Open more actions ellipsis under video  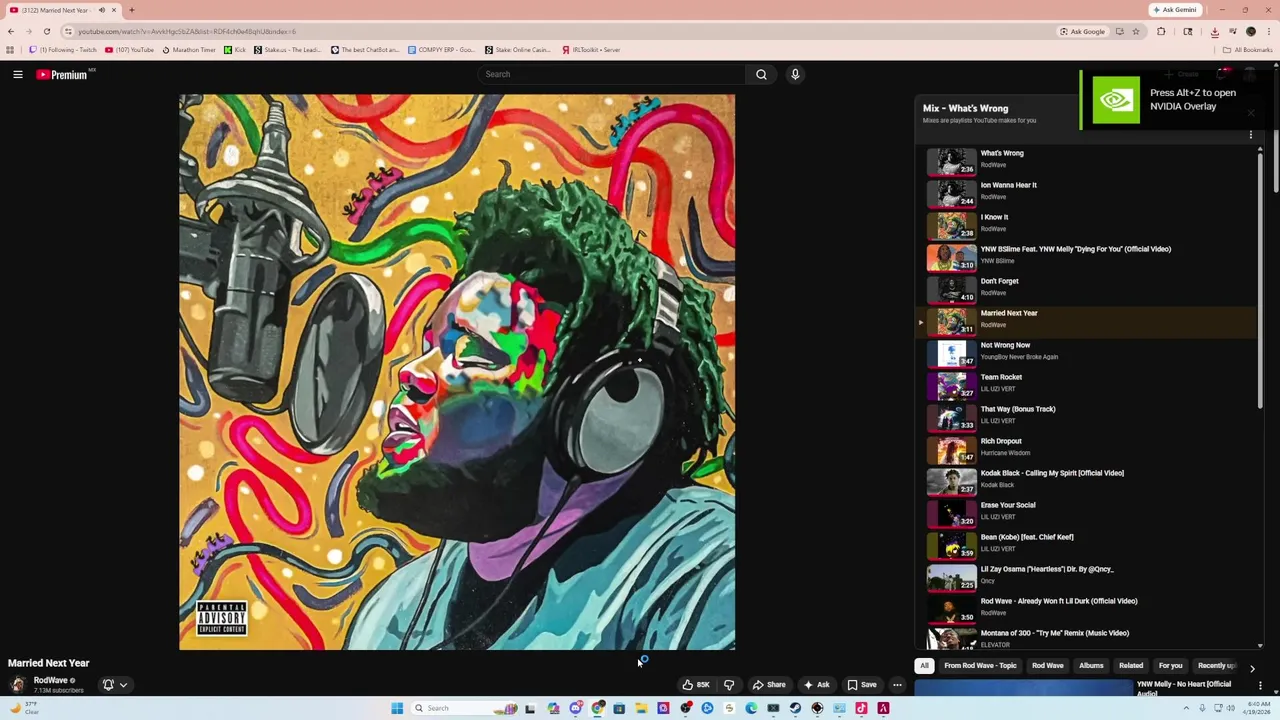click(x=897, y=685)
